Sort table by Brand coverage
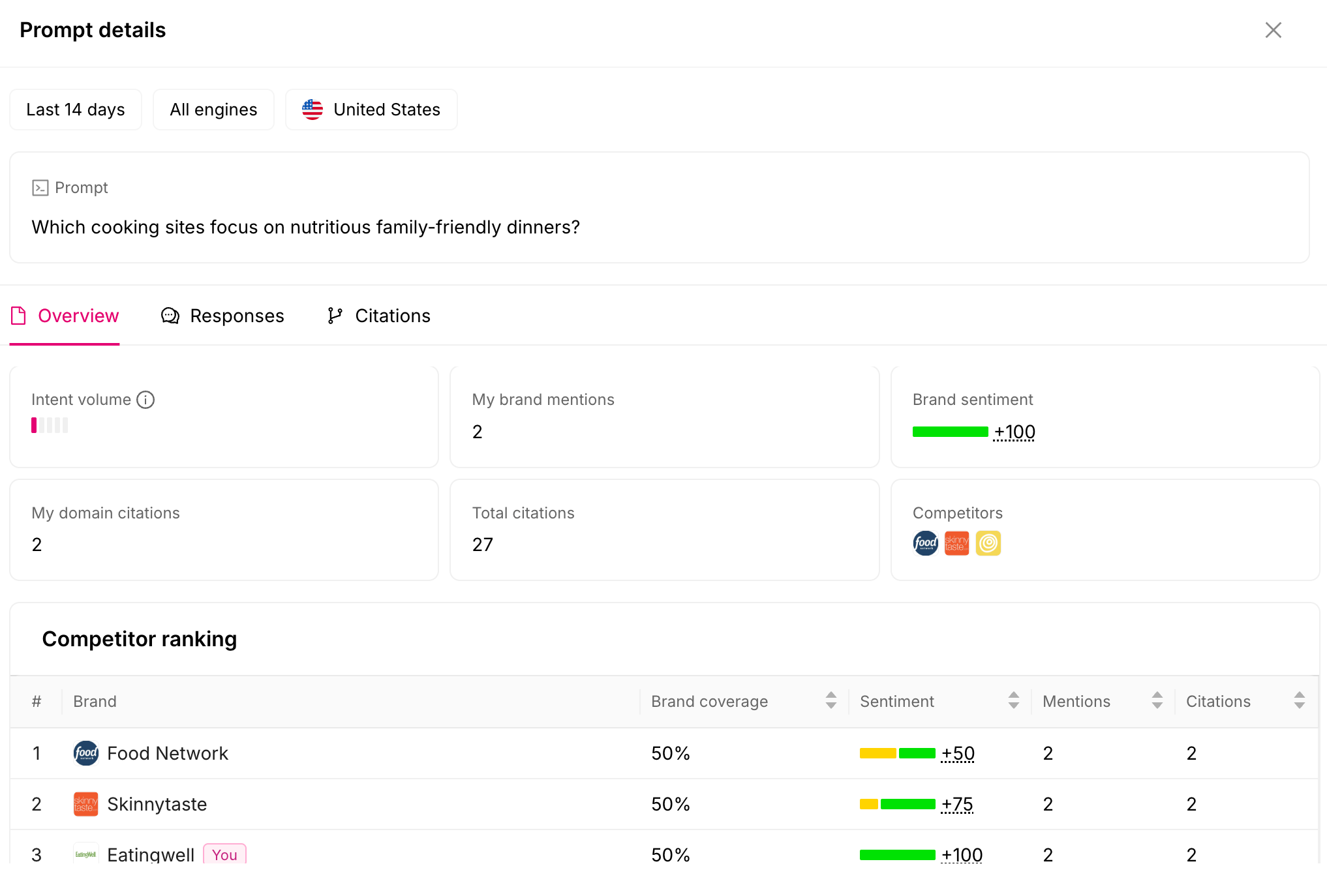1327x896 pixels. 831,700
